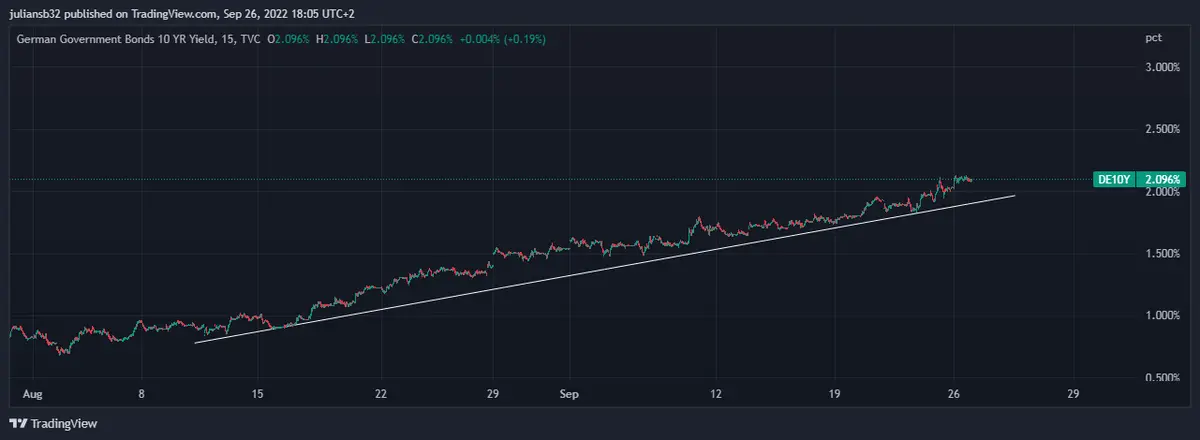Viewport: 1200px width, 440px height.
Task: Click the 1.000% price axis label
Action: [1163, 316]
